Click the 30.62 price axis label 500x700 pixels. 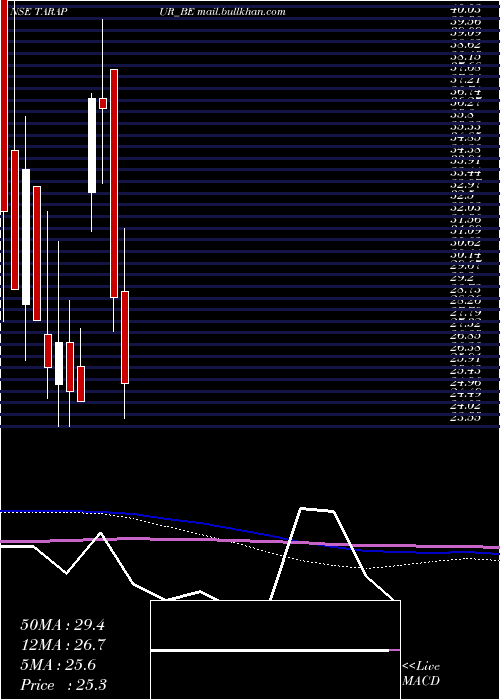[x=465, y=243]
